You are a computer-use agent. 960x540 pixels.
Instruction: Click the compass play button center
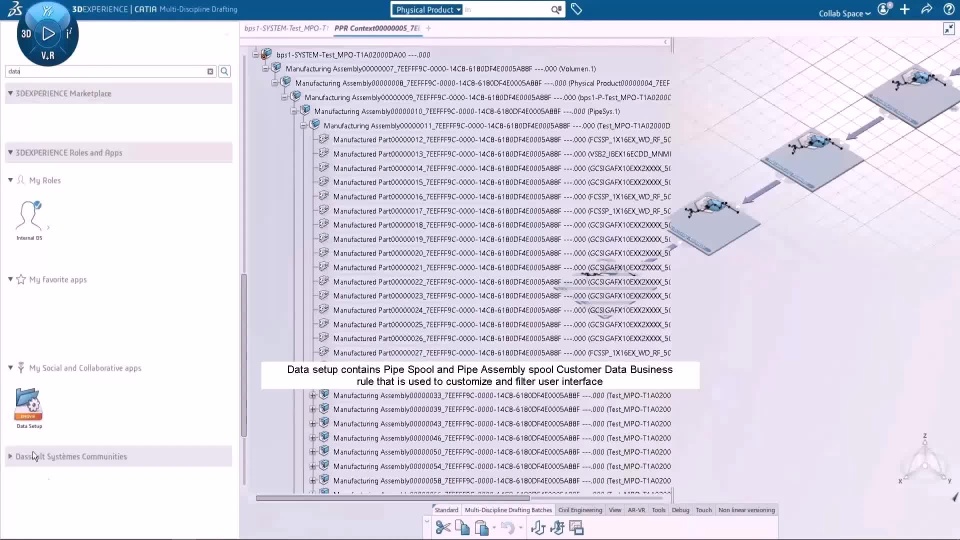pyautogui.click(x=48, y=34)
